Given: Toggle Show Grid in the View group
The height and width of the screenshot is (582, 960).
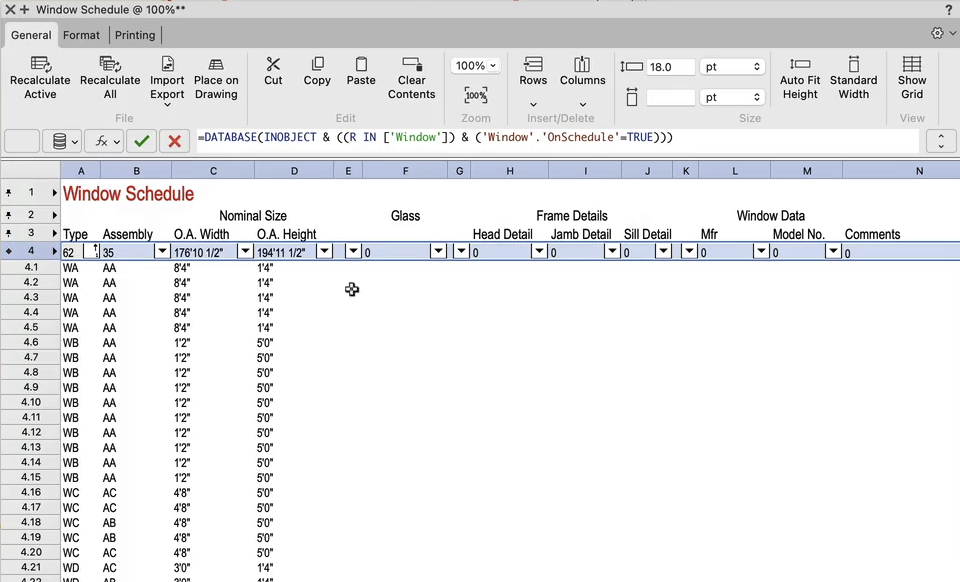Looking at the screenshot, I should point(911,65).
